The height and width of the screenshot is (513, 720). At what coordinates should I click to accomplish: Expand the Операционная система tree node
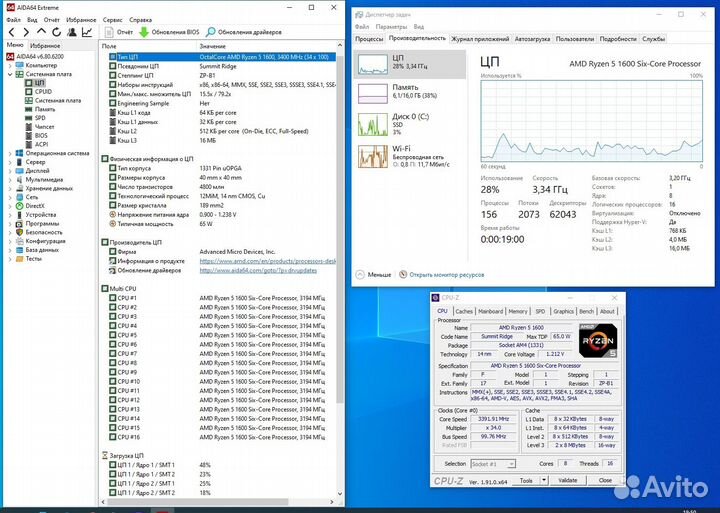10,153
